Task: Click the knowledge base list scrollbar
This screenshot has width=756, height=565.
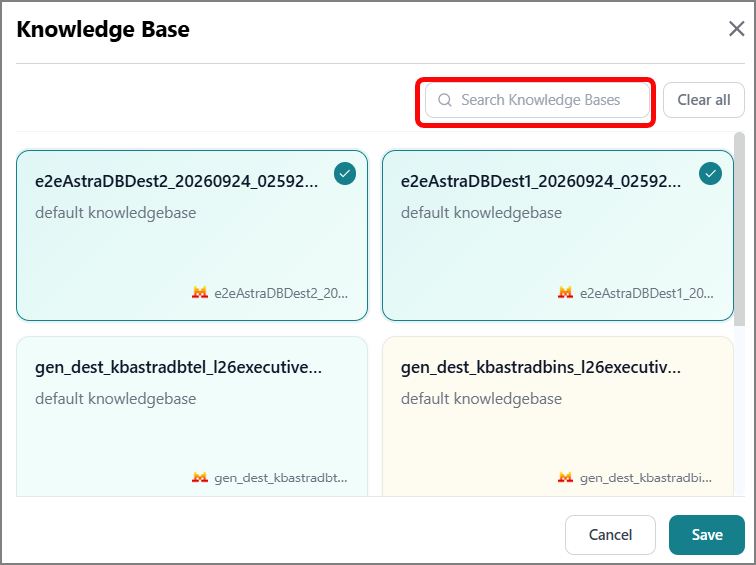Action: [x=739, y=229]
